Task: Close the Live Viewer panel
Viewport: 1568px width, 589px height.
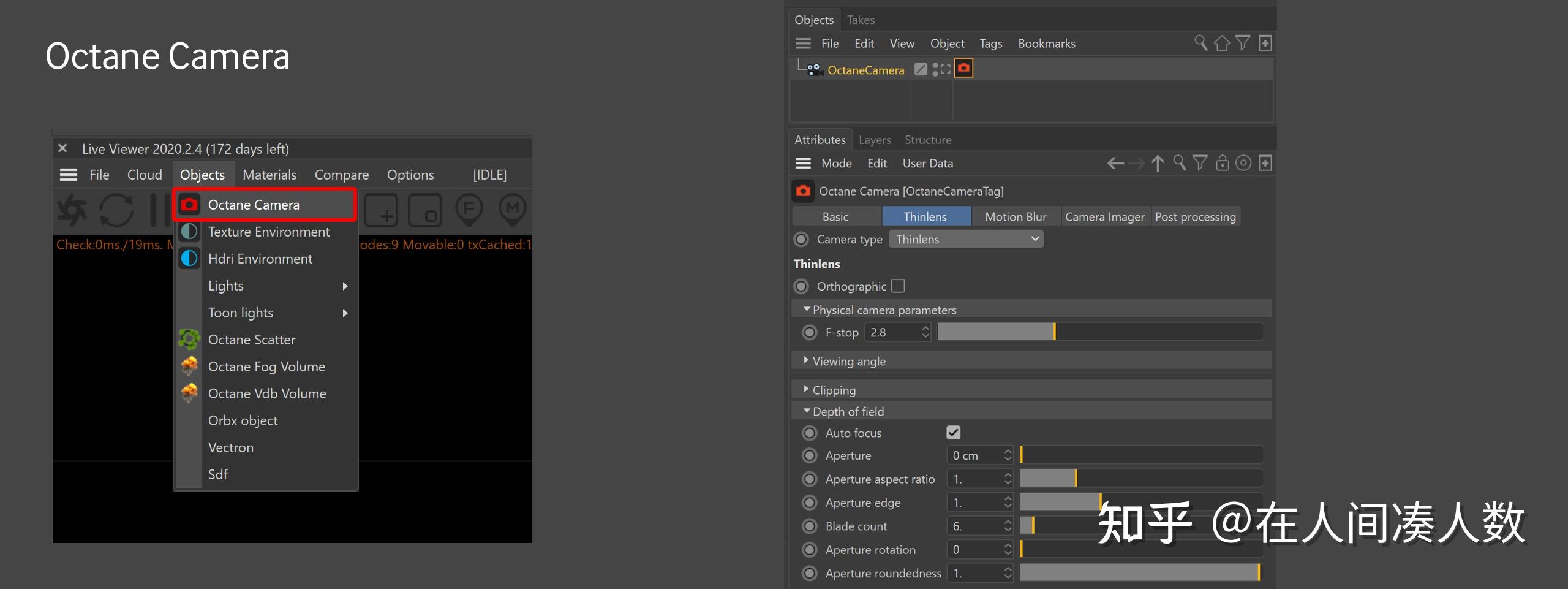Action: pos(62,148)
